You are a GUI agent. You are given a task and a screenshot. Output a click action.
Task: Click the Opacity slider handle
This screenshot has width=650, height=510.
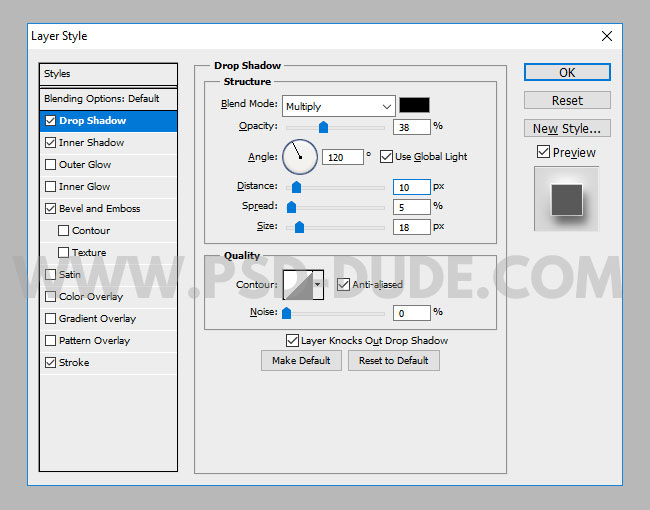pyautogui.click(x=323, y=127)
